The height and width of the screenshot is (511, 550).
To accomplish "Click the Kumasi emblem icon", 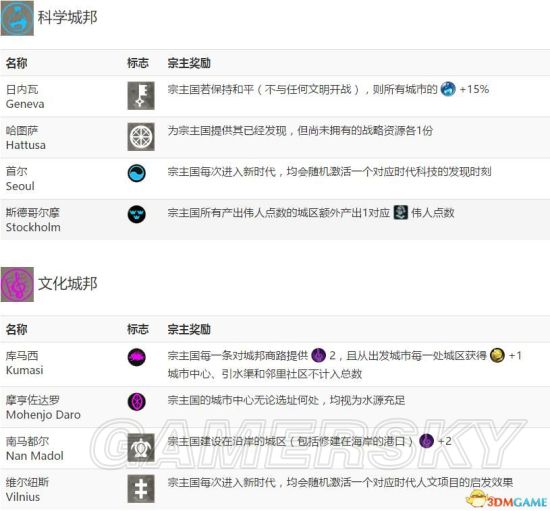I will tap(137, 357).
